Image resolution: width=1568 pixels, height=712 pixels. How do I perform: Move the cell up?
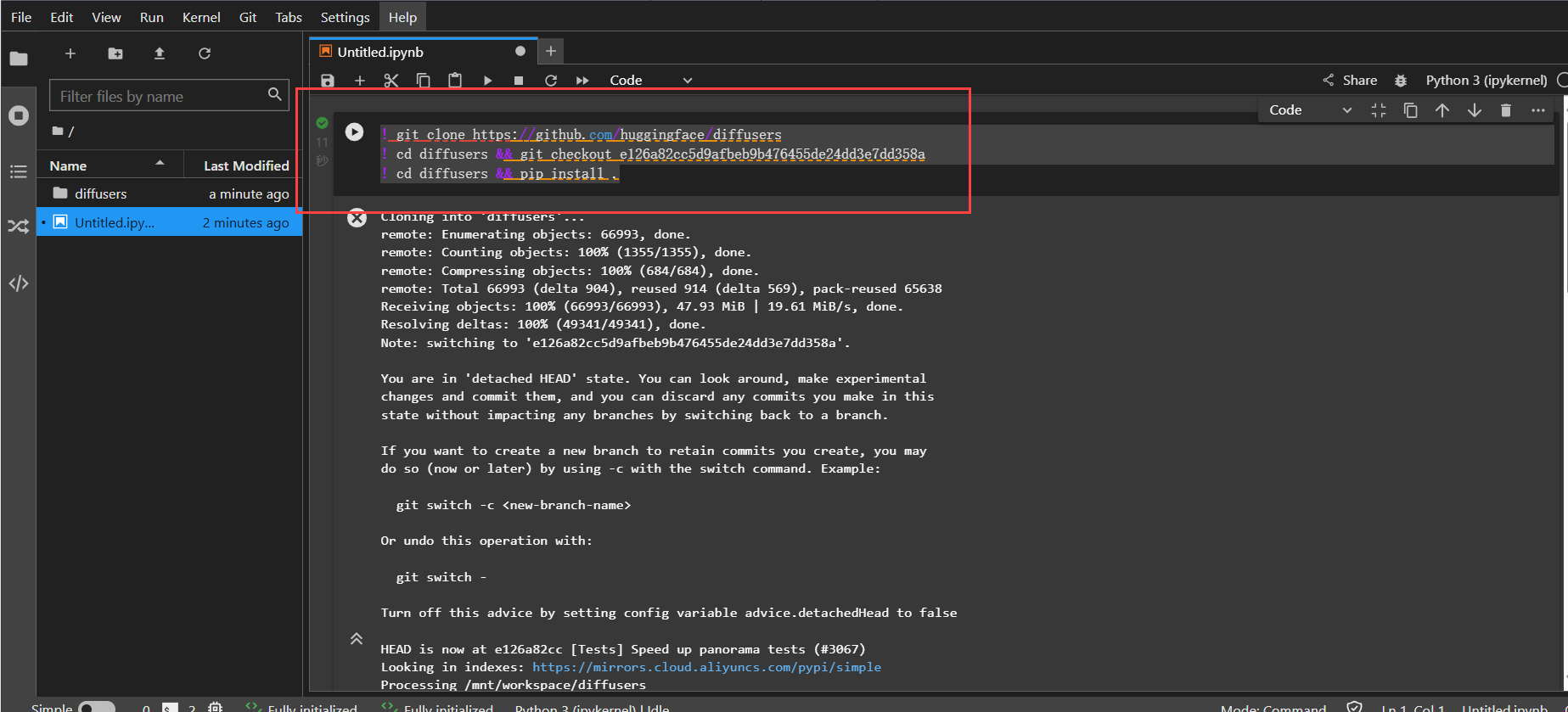pos(1442,110)
